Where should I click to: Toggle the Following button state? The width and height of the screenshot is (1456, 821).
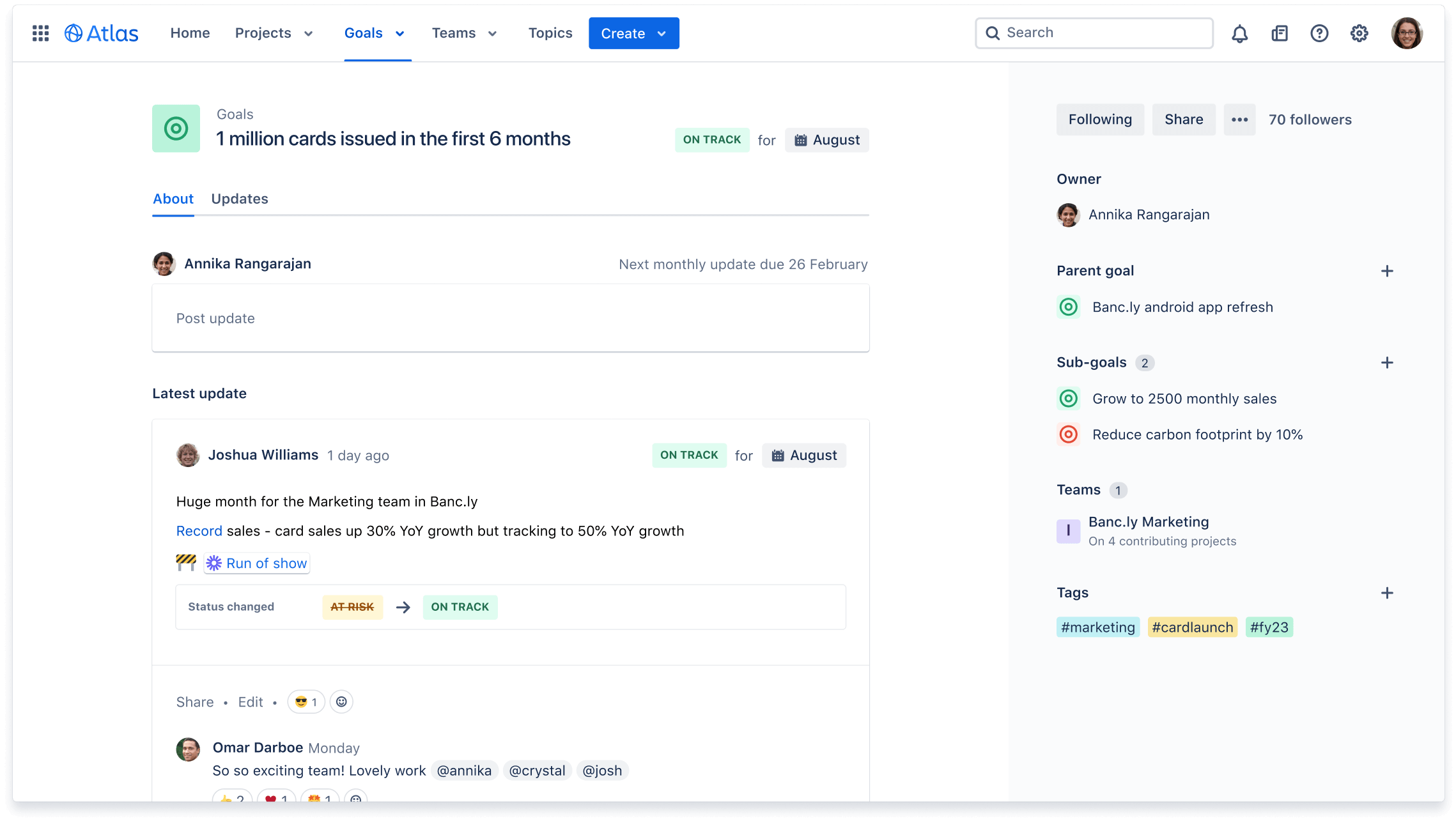pyautogui.click(x=1100, y=119)
